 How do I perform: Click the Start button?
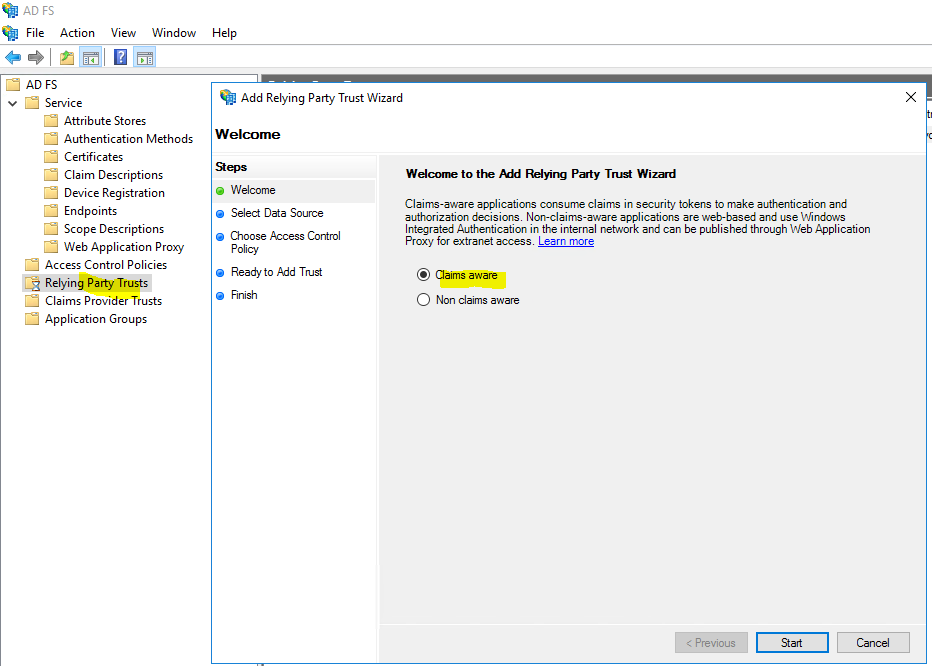[792, 643]
